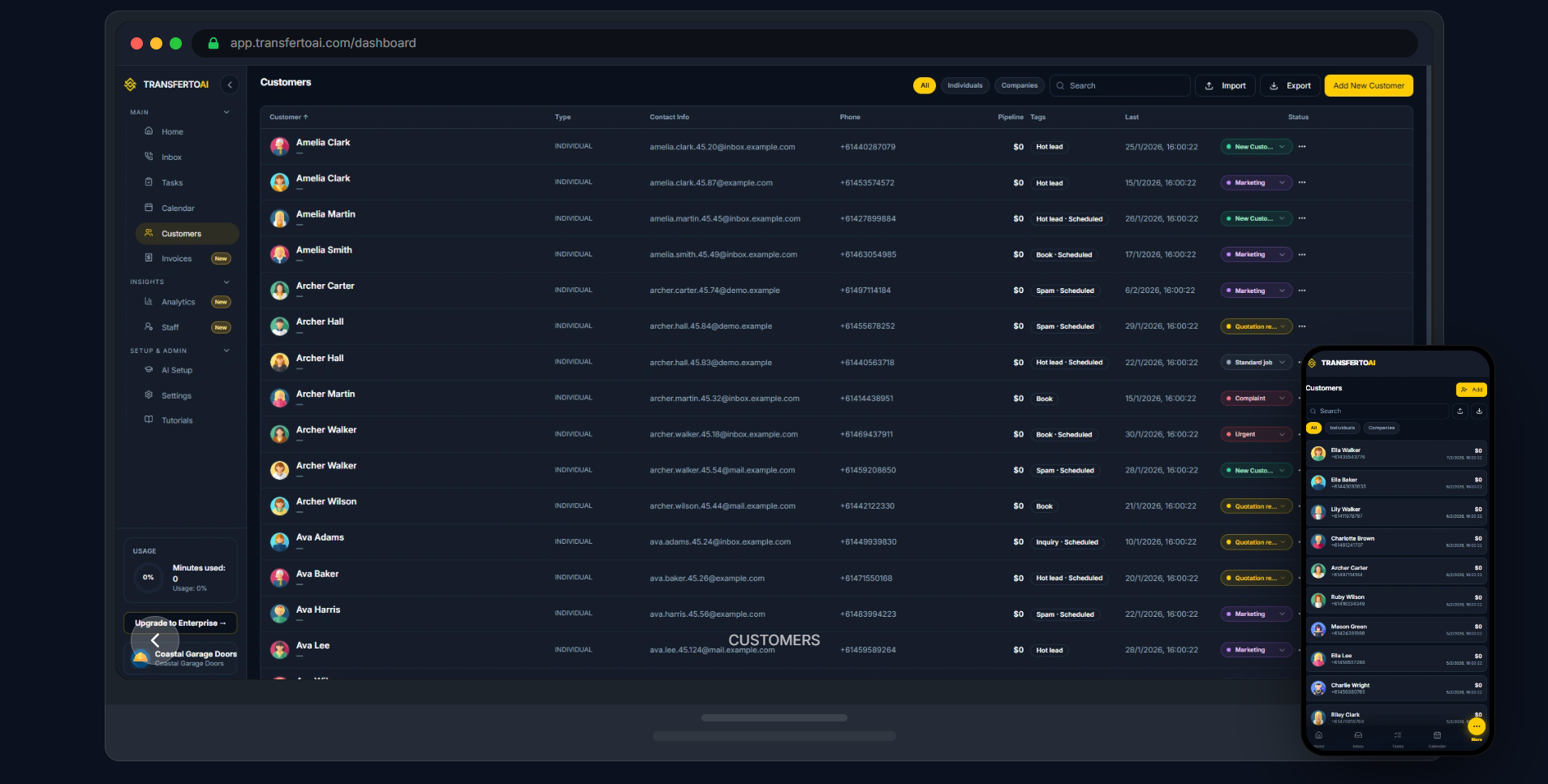Open Tutorials from the sidebar
This screenshot has height=784, width=1548.
175,420
